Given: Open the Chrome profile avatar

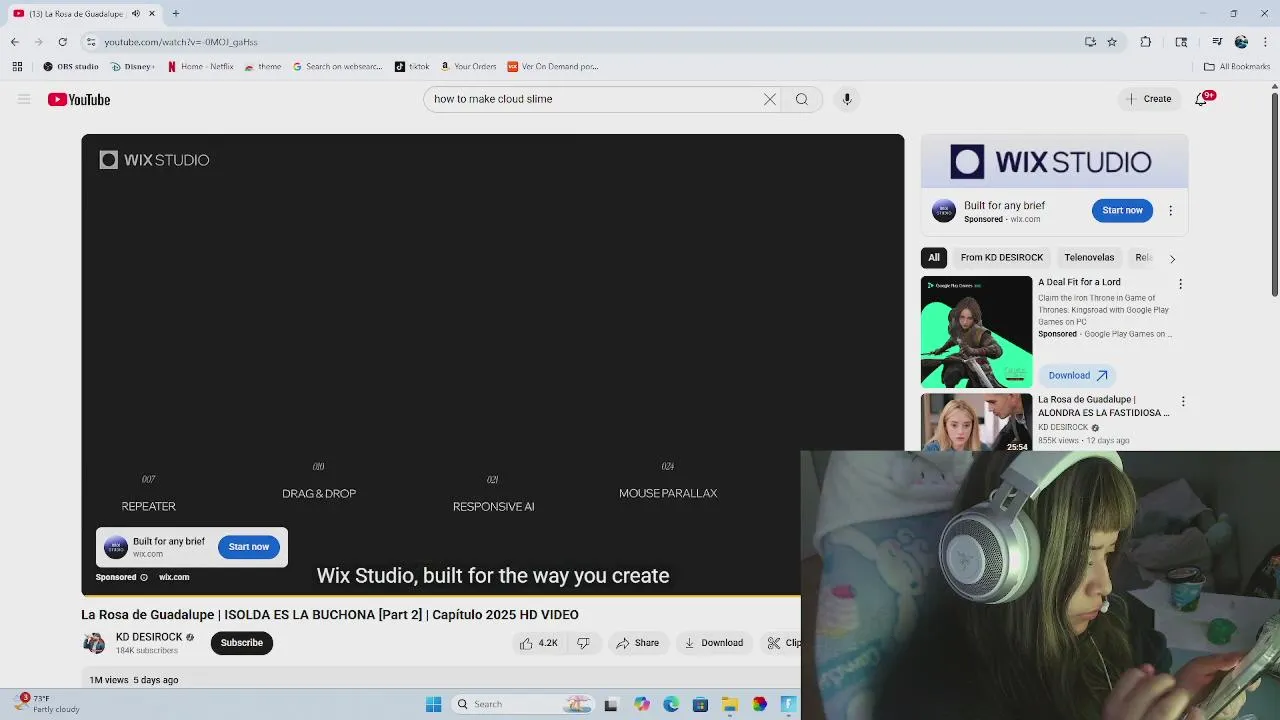Looking at the screenshot, I should tap(1241, 42).
